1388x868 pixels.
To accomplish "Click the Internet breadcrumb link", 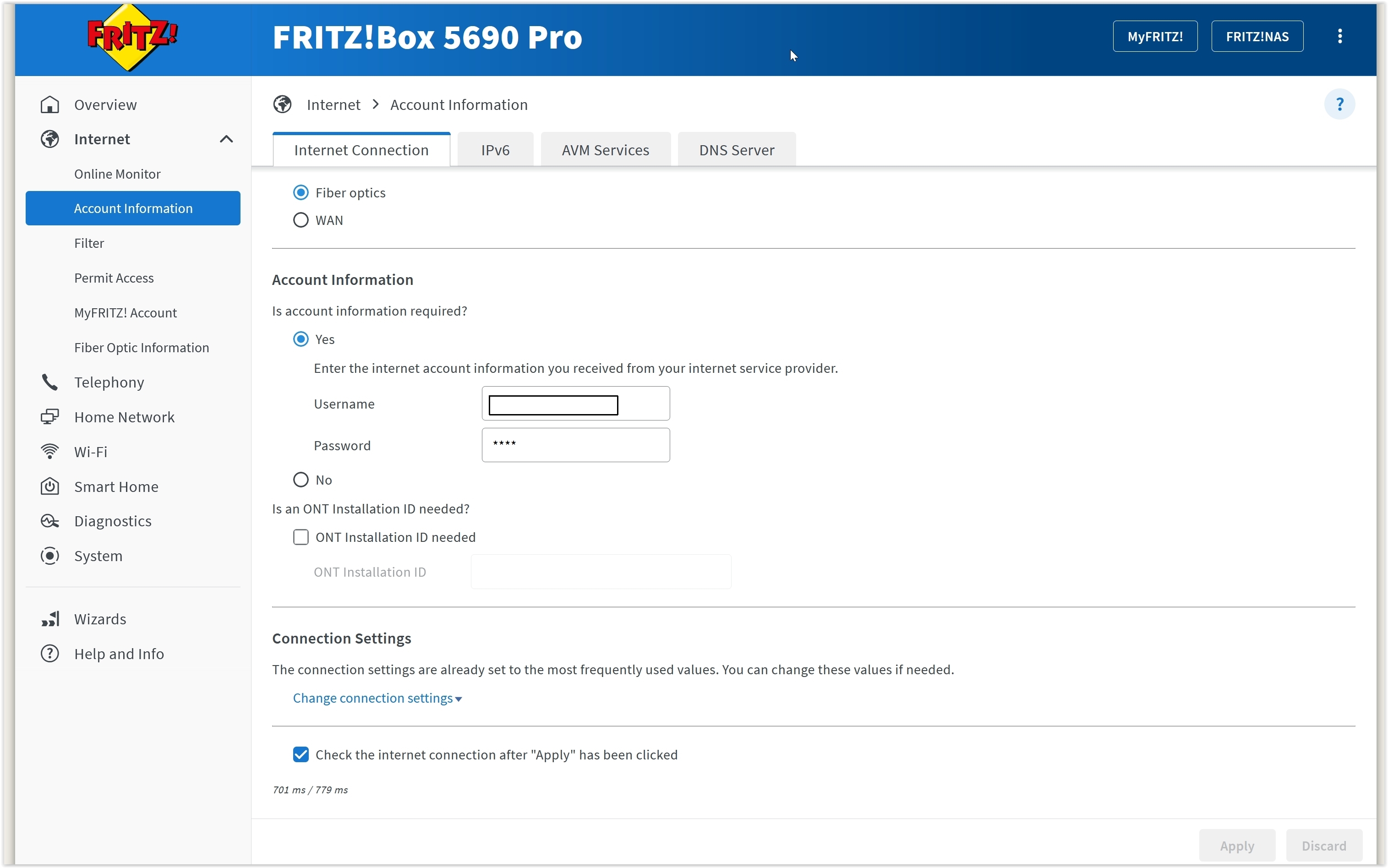I will tap(333, 104).
